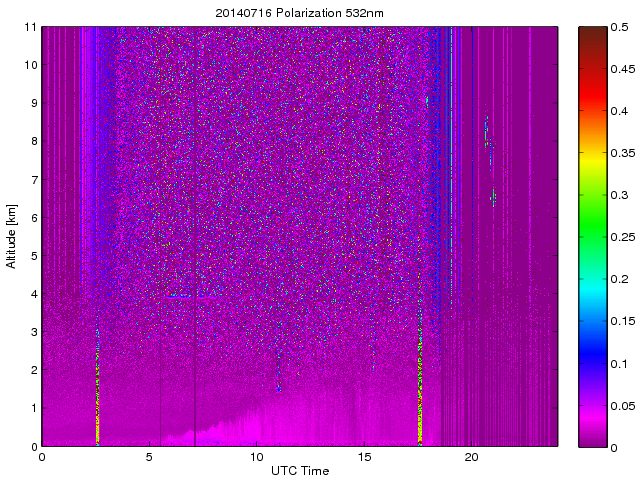Screen dimensions: 640x480
Task: Click the 'UTC Time' x-axis label
Action: tap(299, 470)
